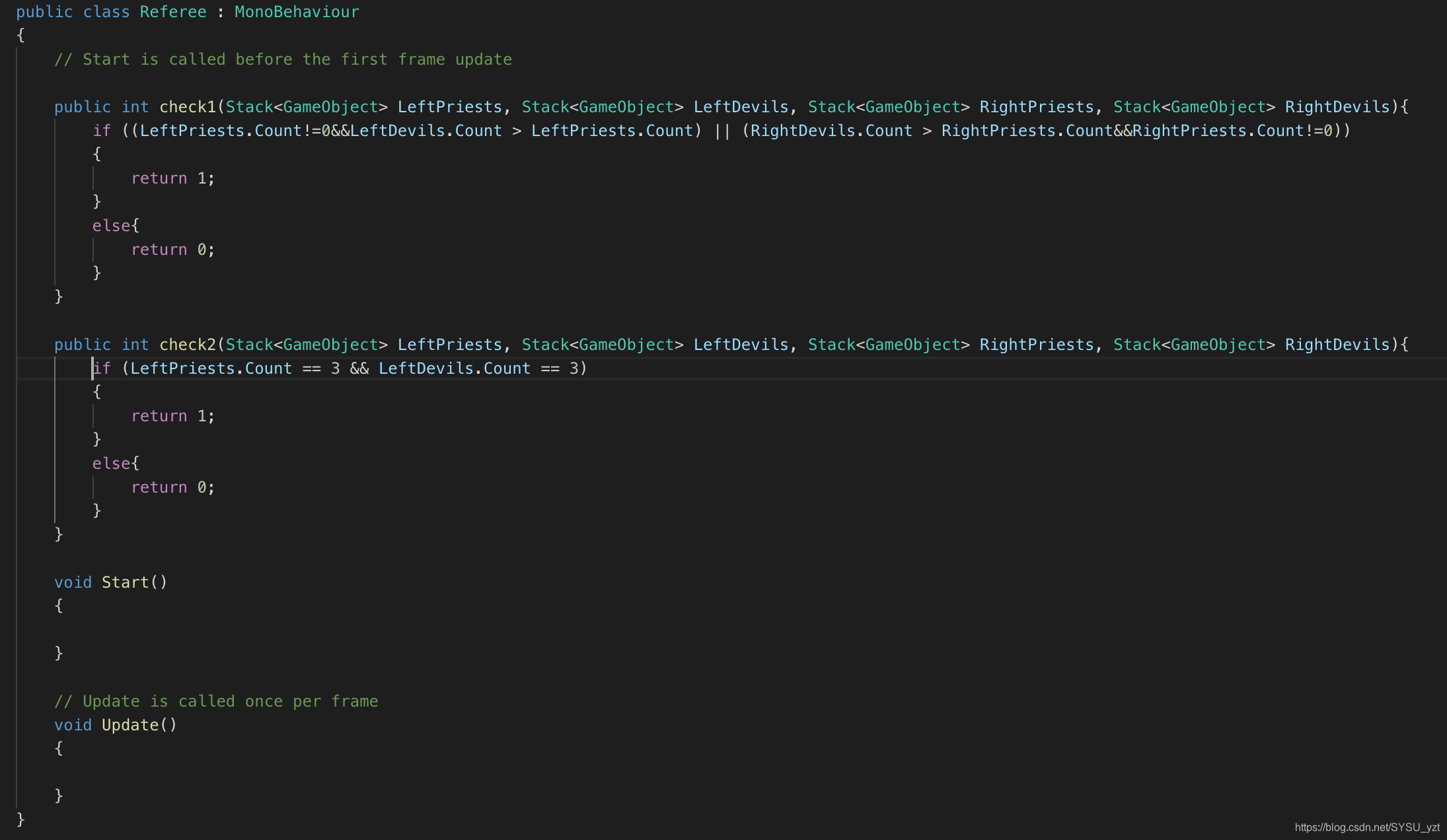Click 'public class' keywords on the first line
The image size is (1447, 840).
pyautogui.click(x=73, y=12)
